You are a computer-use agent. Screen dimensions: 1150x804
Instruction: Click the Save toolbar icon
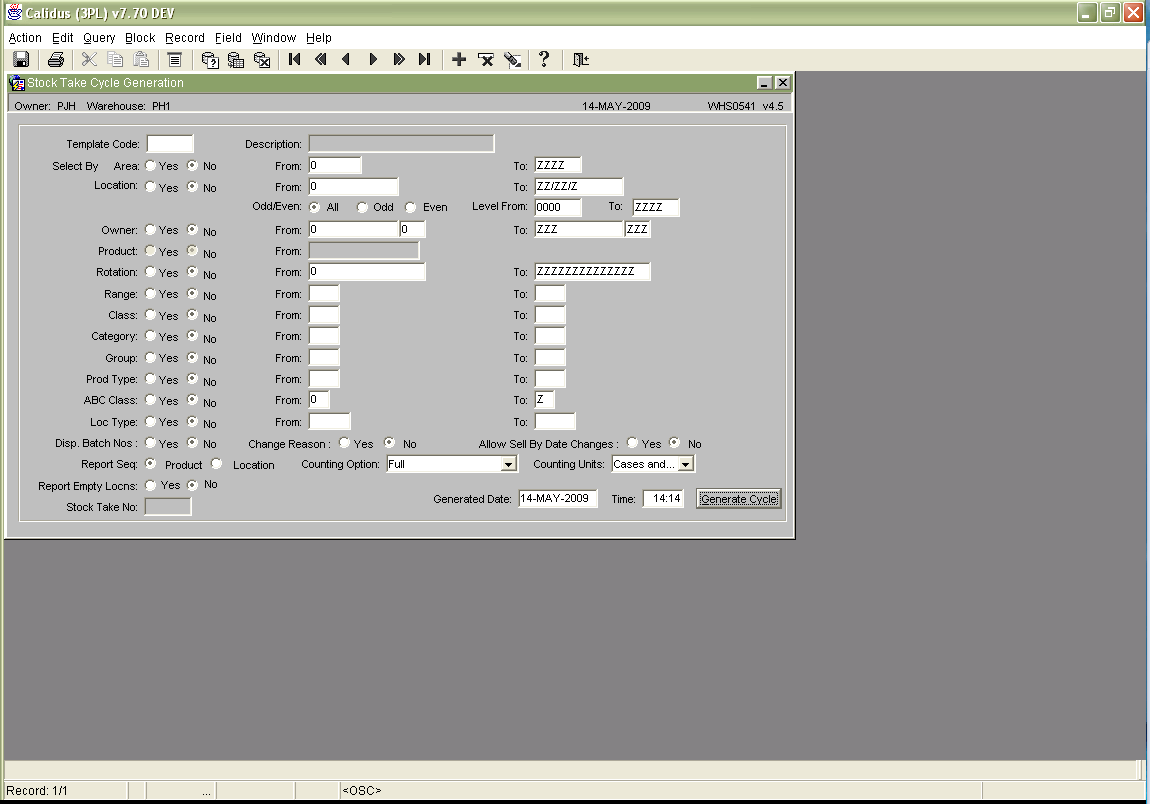pyautogui.click(x=21, y=59)
